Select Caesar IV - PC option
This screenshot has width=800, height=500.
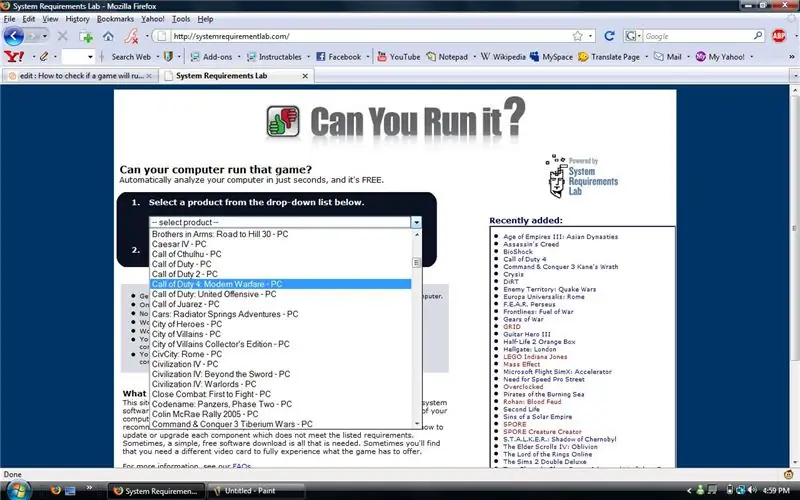(x=281, y=244)
